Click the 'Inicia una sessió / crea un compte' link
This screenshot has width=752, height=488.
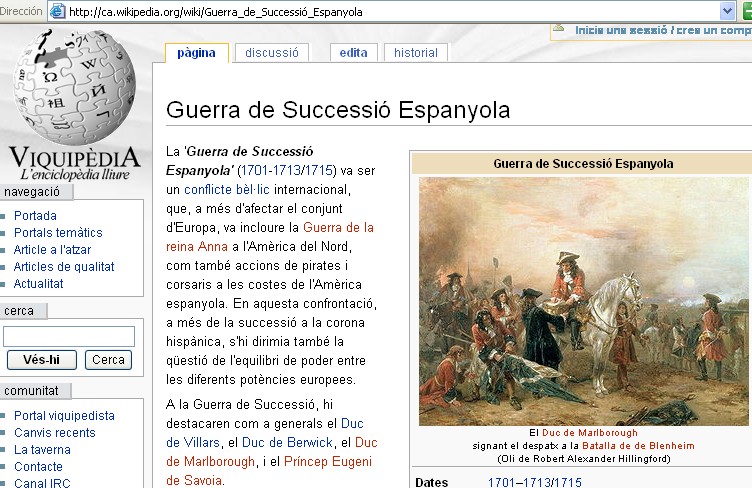(x=663, y=30)
